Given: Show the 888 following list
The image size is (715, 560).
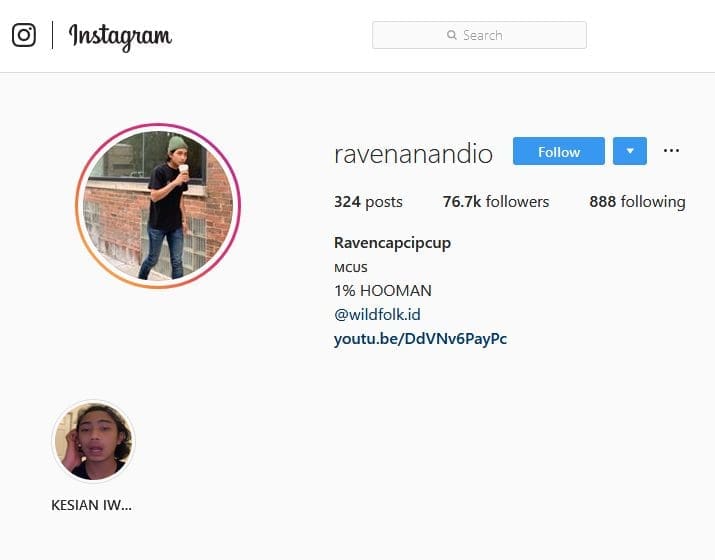Looking at the screenshot, I should pos(637,201).
